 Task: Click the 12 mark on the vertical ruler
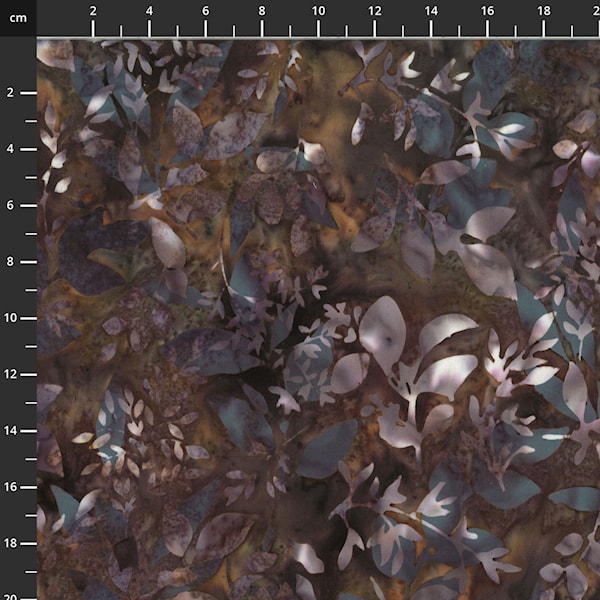pos(10,374)
